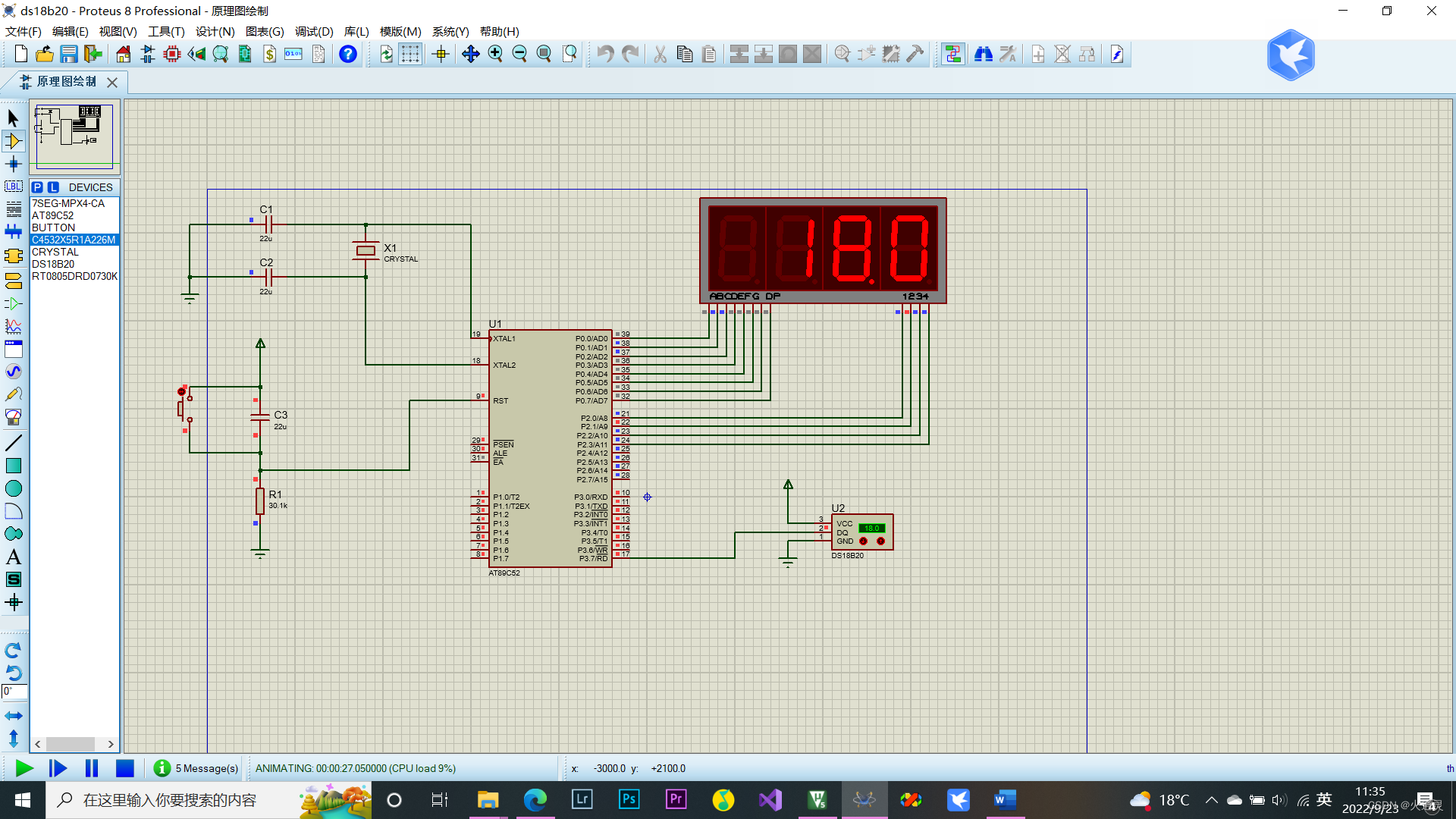Toggle the grid display button
The width and height of the screenshot is (1456, 819).
(x=410, y=54)
